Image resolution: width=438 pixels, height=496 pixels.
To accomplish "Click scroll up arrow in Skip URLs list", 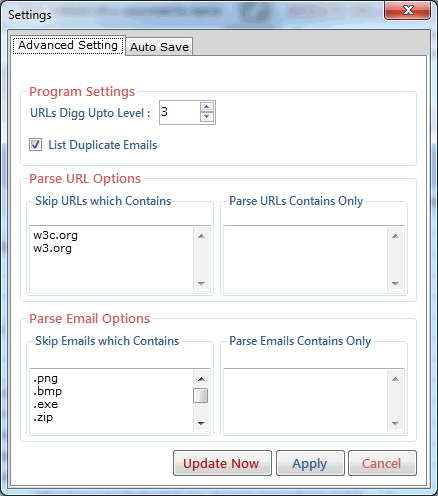I will point(201,236).
